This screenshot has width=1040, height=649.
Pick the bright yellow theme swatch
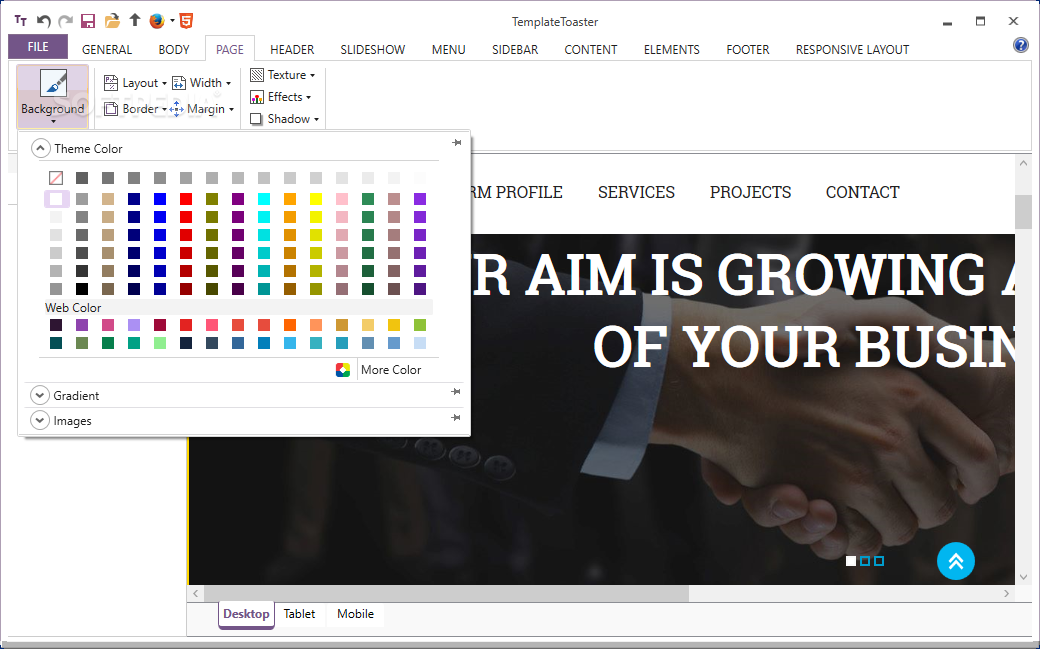[316, 199]
